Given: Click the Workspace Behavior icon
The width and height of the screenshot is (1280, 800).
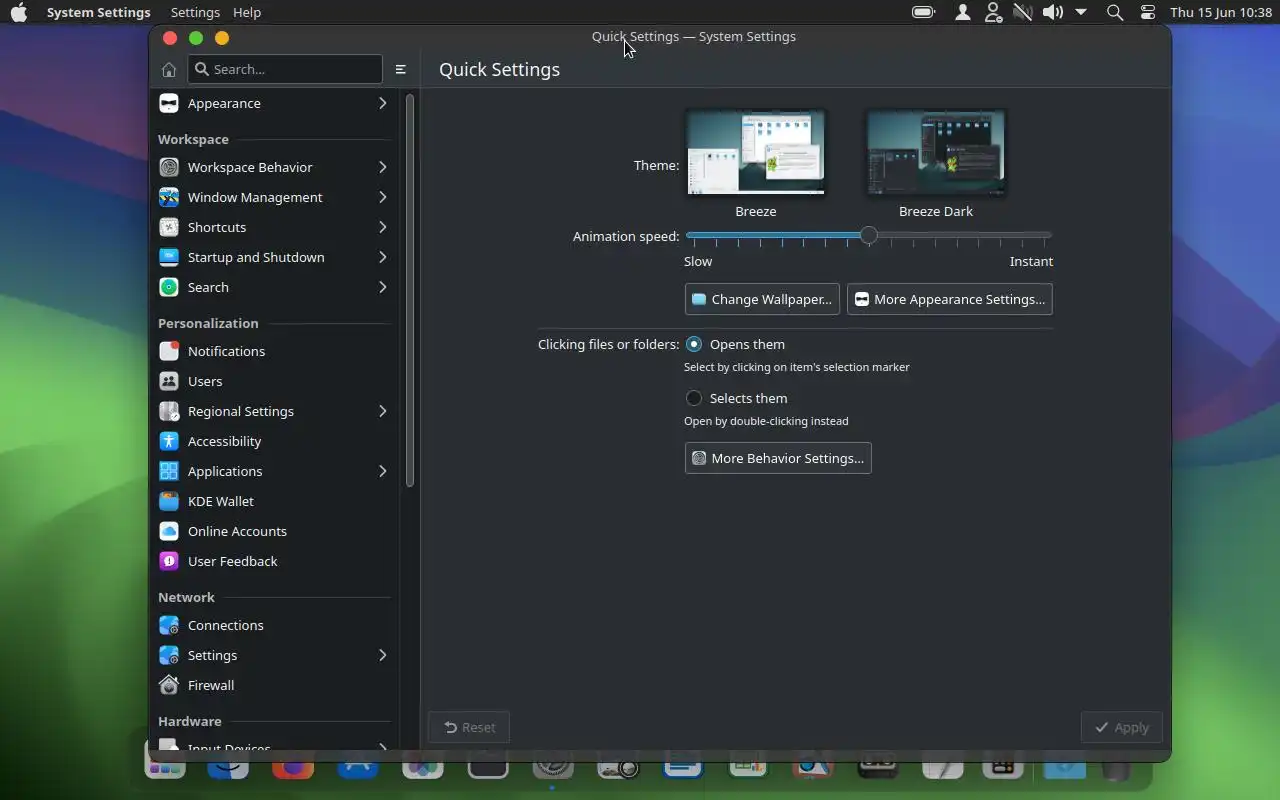Looking at the screenshot, I should tap(169, 167).
